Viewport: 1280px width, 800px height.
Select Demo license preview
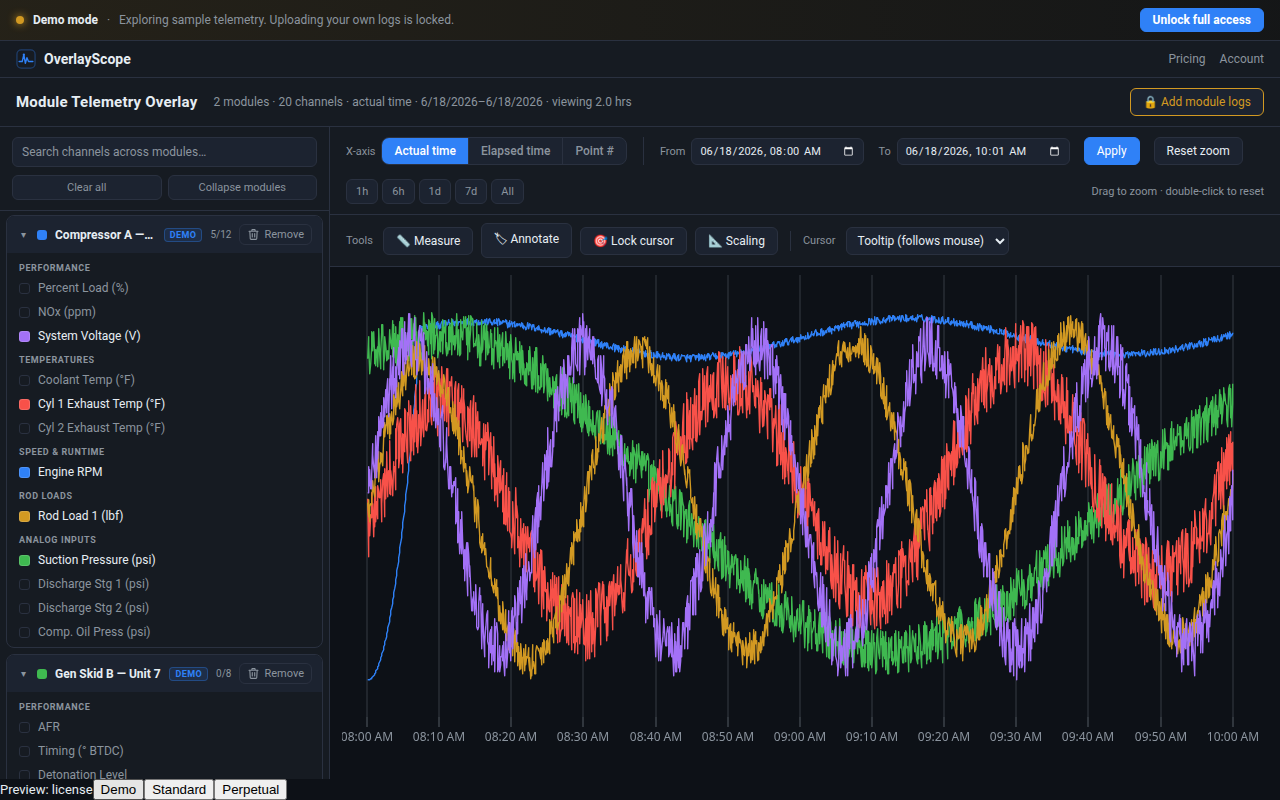[x=118, y=789]
